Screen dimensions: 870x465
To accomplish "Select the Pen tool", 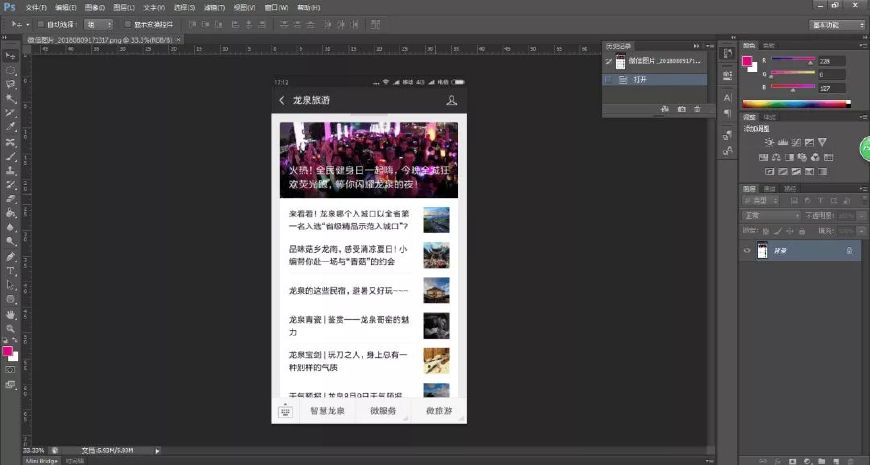I will 10,257.
